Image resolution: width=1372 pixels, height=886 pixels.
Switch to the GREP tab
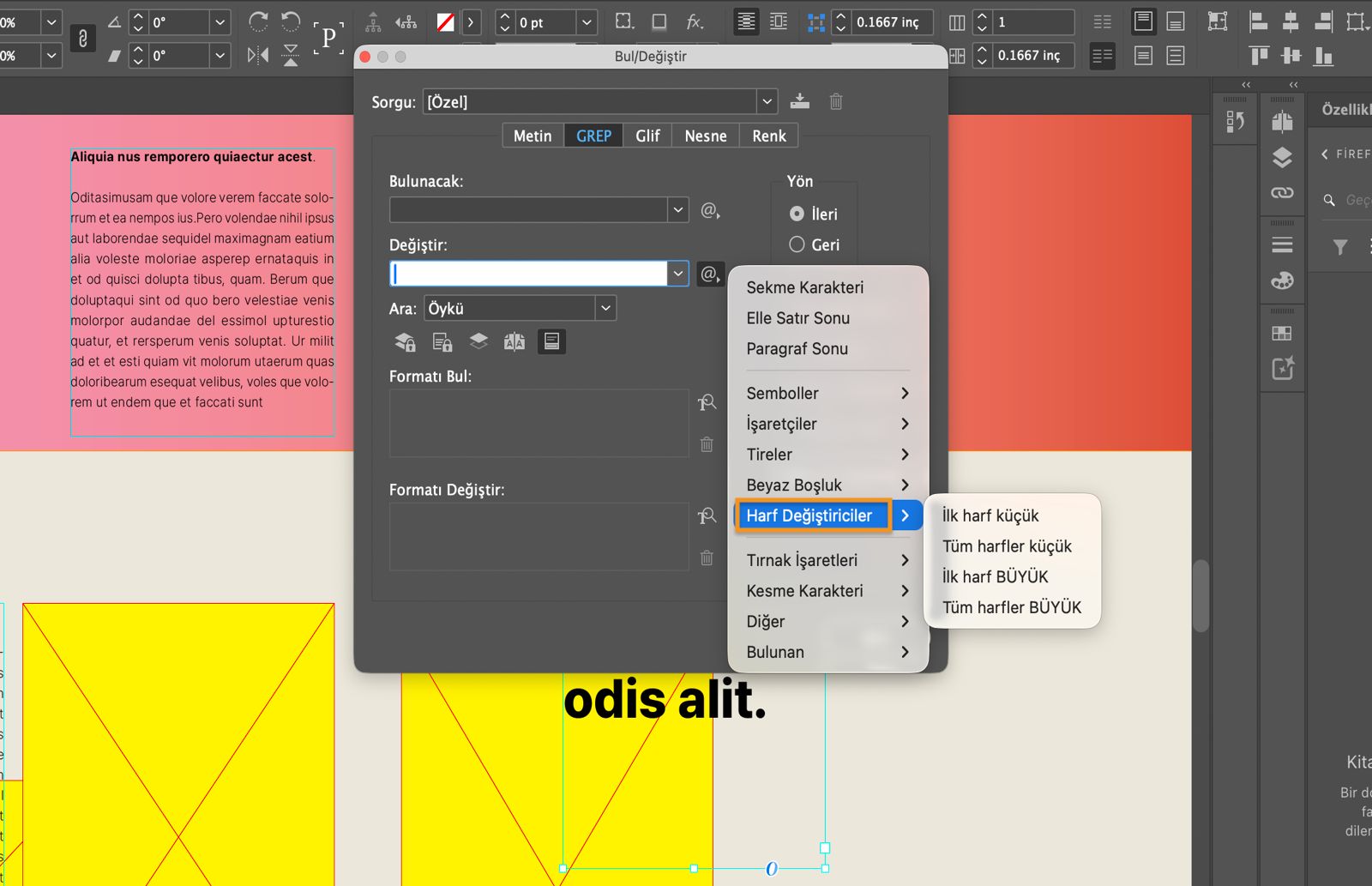point(593,136)
